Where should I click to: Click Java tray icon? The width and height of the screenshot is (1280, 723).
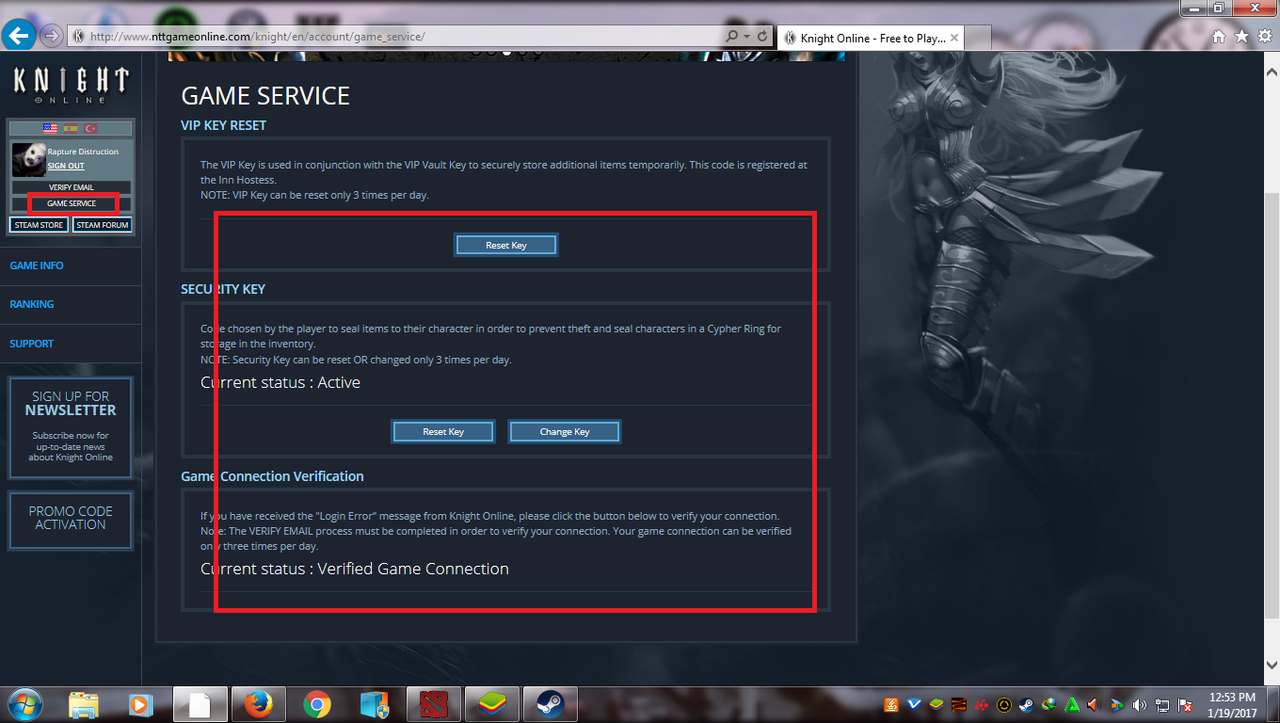click(x=891, y=705)
